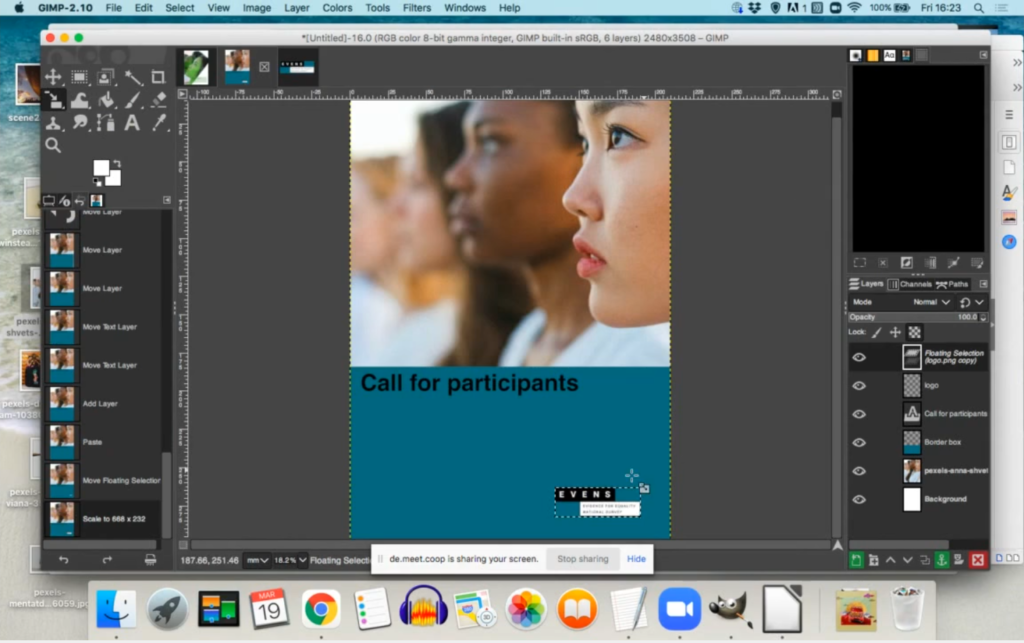Raise layer with up arrow

coord(890,559)
